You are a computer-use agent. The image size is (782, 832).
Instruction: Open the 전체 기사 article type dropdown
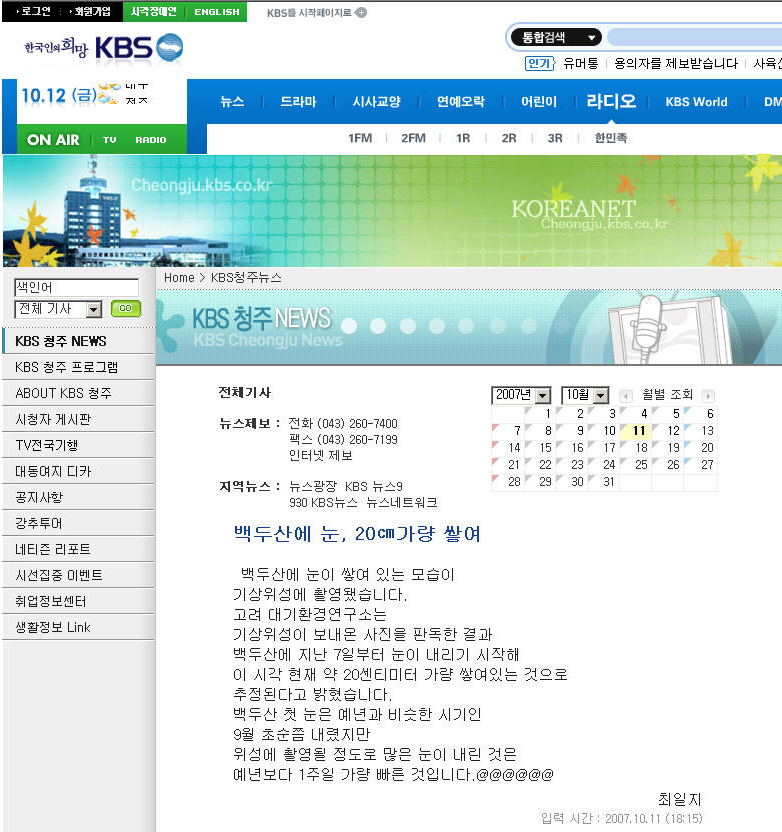[58, 309]
